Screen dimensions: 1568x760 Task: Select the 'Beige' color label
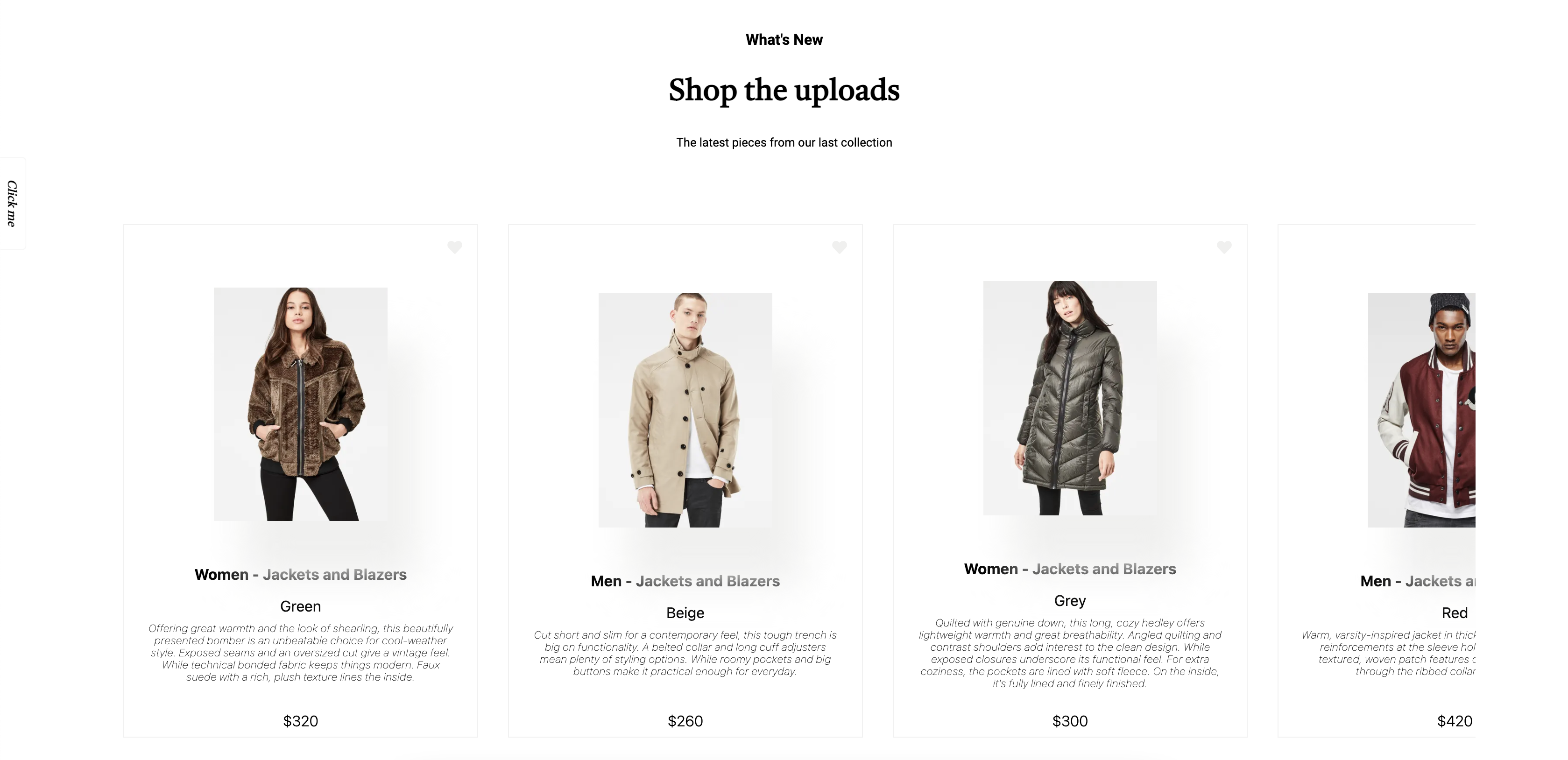tap(685, 613)
